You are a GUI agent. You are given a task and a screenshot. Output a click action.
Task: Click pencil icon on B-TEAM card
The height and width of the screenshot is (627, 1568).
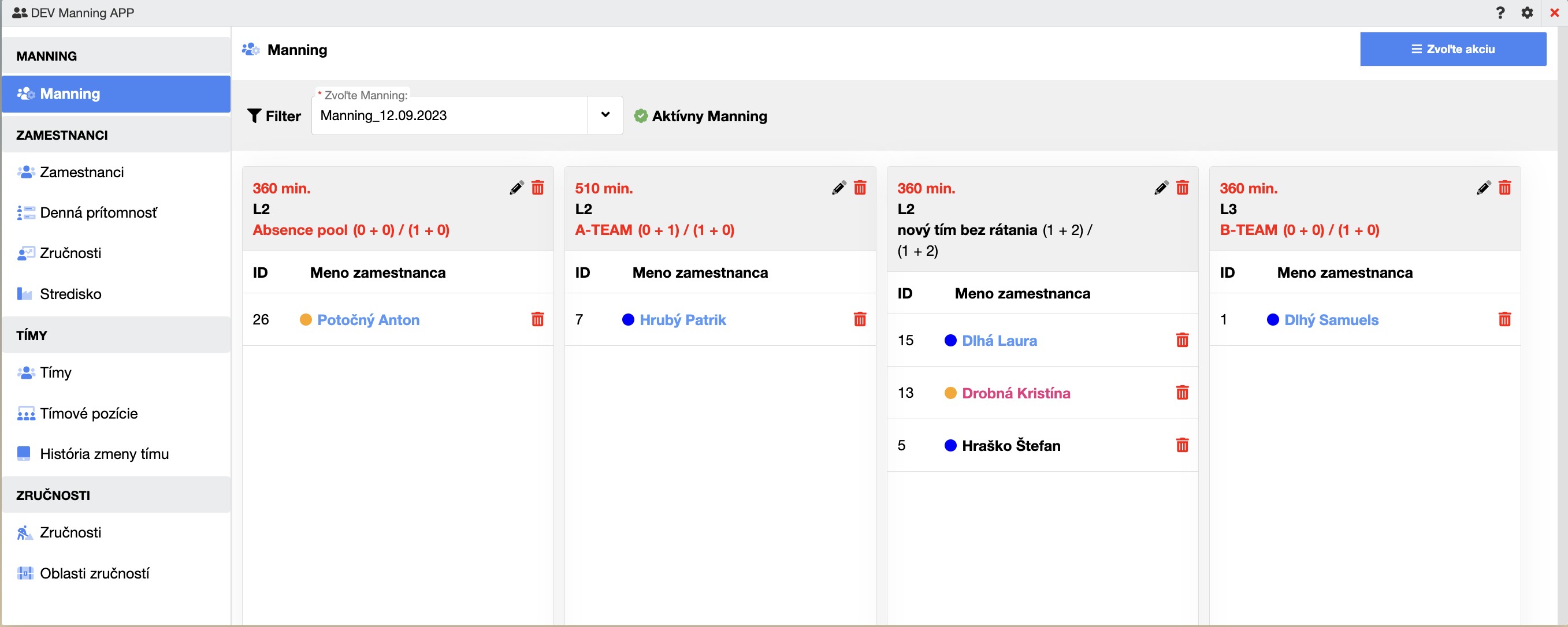[x=1484, y=188]
